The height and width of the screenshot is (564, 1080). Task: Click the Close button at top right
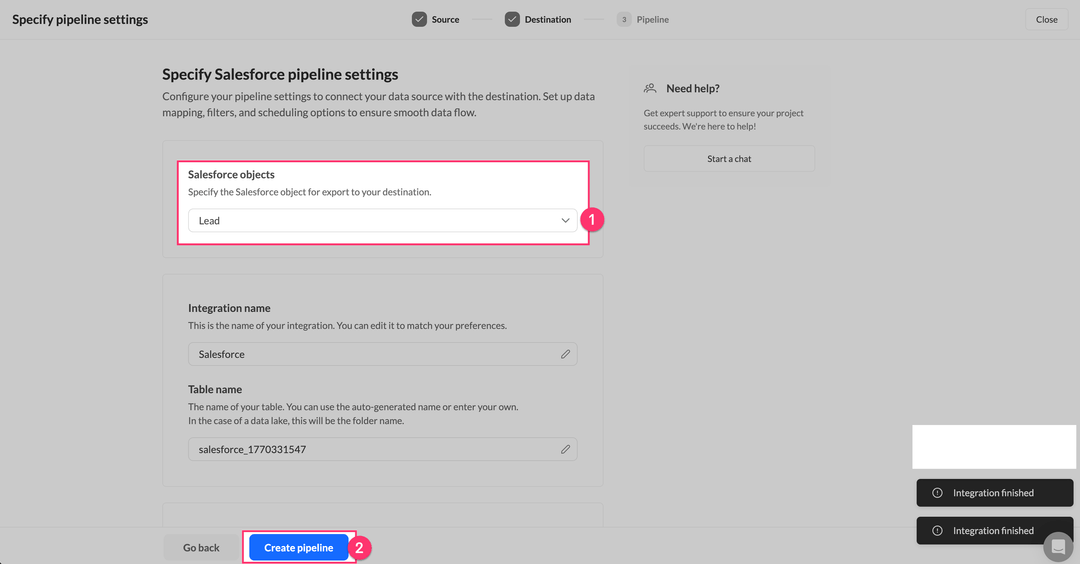click(x=1046, y=19)
